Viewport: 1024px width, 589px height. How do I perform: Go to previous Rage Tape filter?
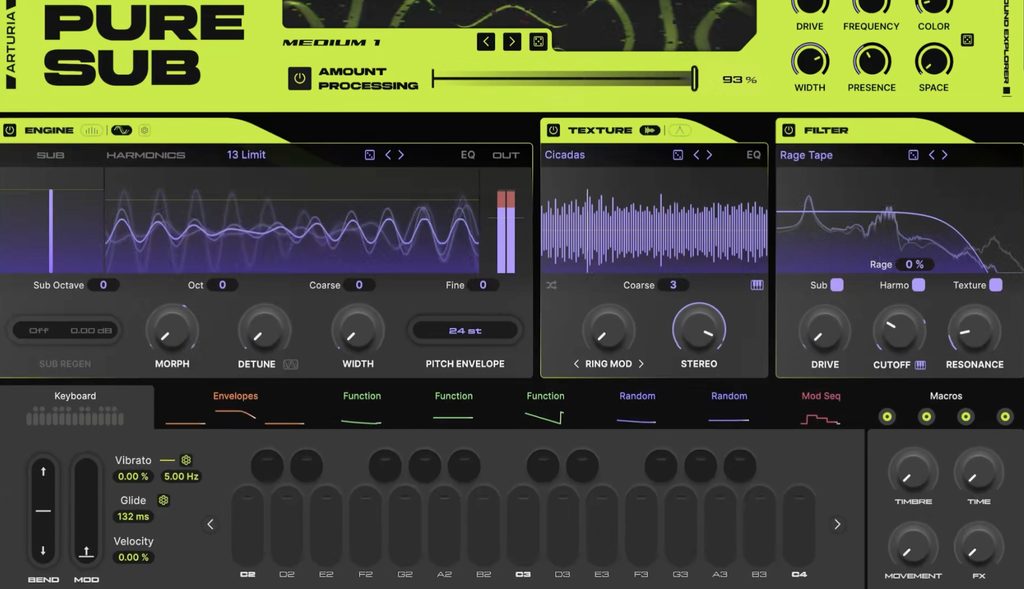point(931,155)
